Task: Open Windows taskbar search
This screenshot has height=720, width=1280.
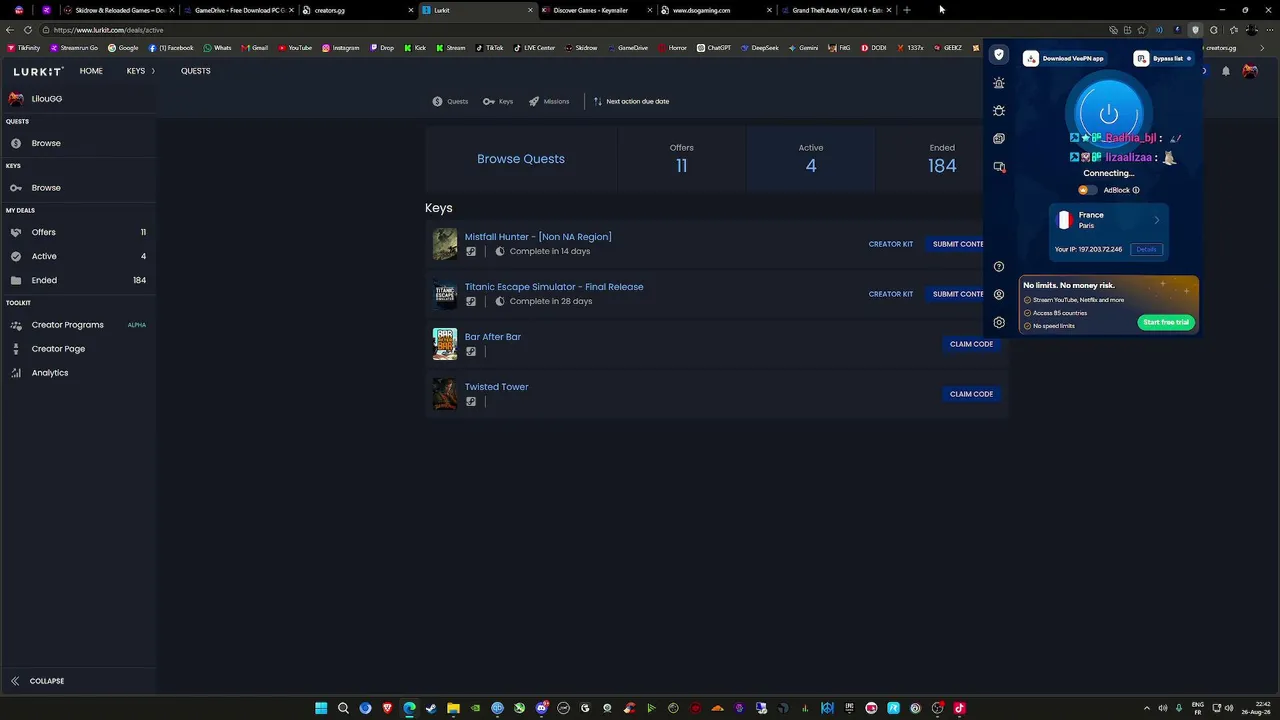Action: point(343,708)
